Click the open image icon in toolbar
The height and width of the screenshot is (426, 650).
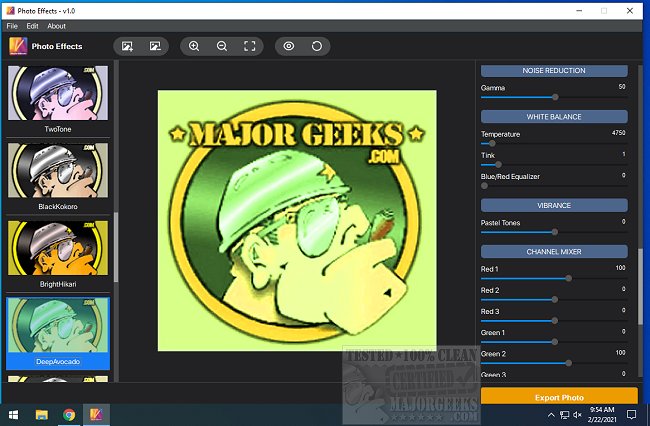click(x=127, y=46)
